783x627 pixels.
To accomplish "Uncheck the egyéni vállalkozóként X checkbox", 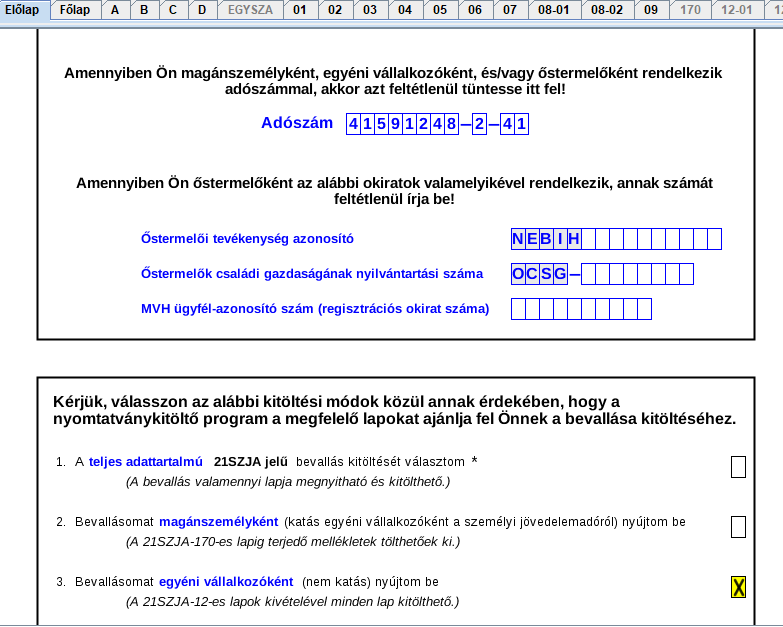I will click(738, 587).
